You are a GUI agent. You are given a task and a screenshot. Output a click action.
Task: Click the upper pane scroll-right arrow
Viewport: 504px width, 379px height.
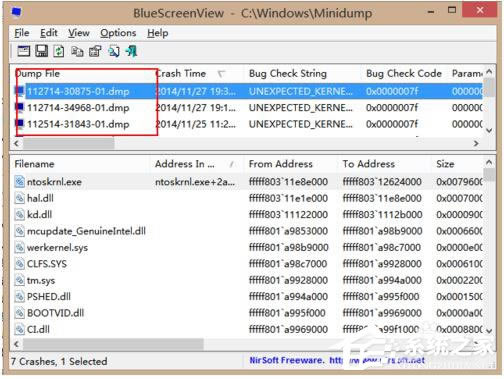tap(476, 143)
